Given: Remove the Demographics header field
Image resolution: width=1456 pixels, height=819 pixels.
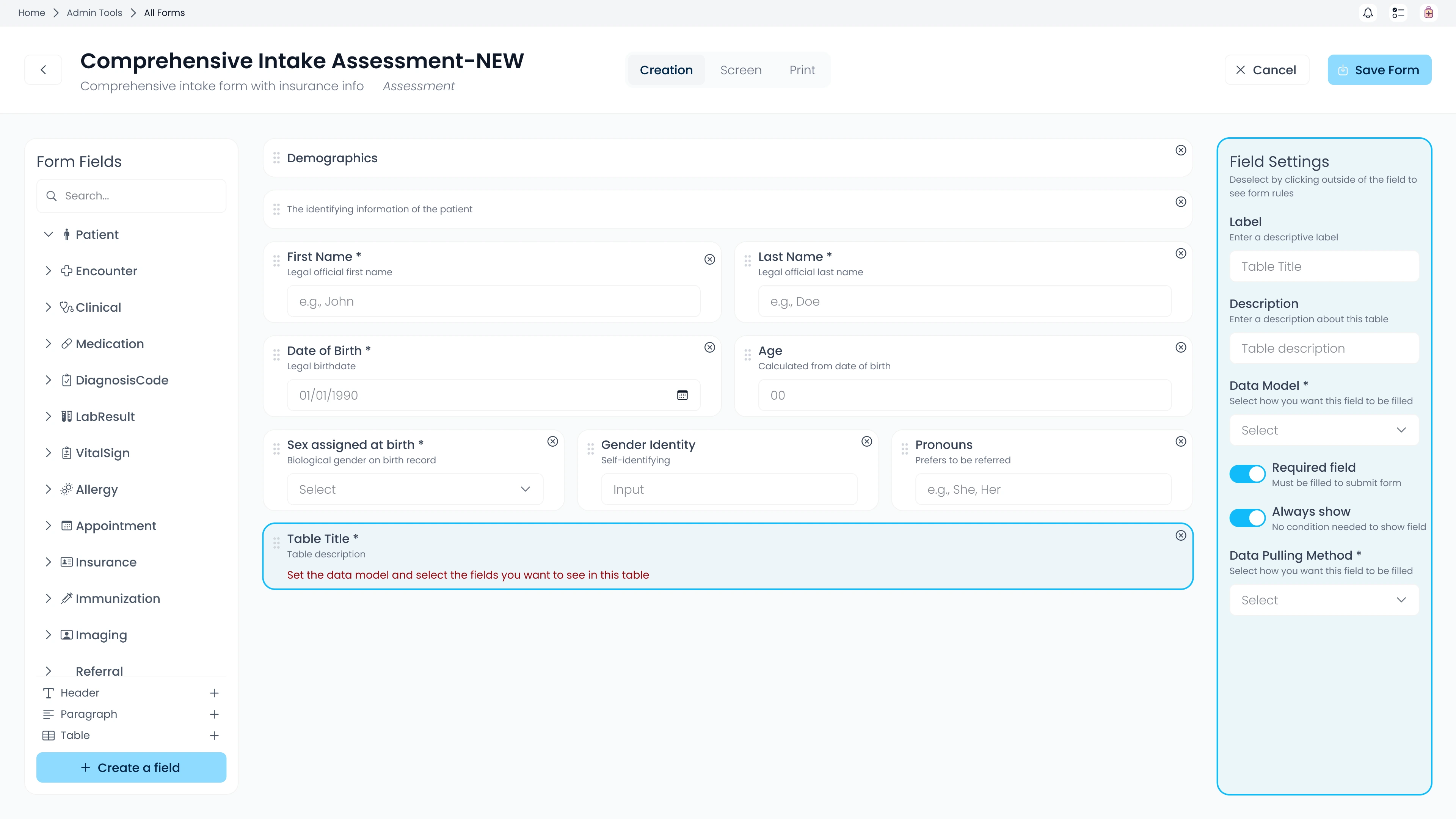Looking at the screenshot, I should pyautogui.click(x=1181, y=151).
